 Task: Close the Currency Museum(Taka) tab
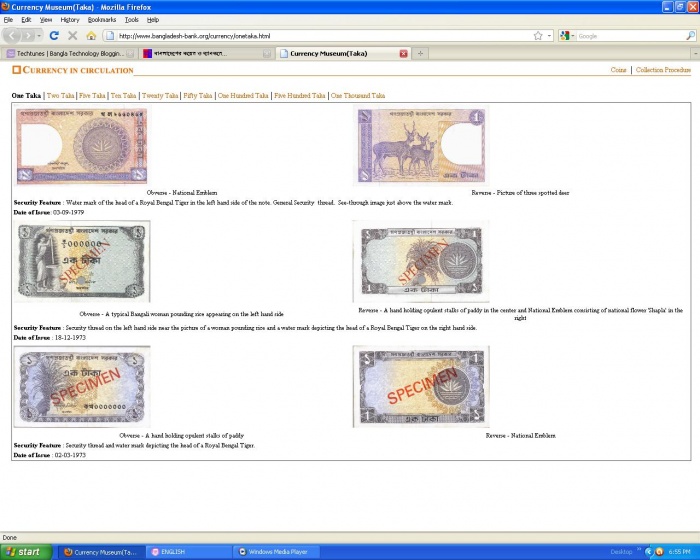point(404,54)
